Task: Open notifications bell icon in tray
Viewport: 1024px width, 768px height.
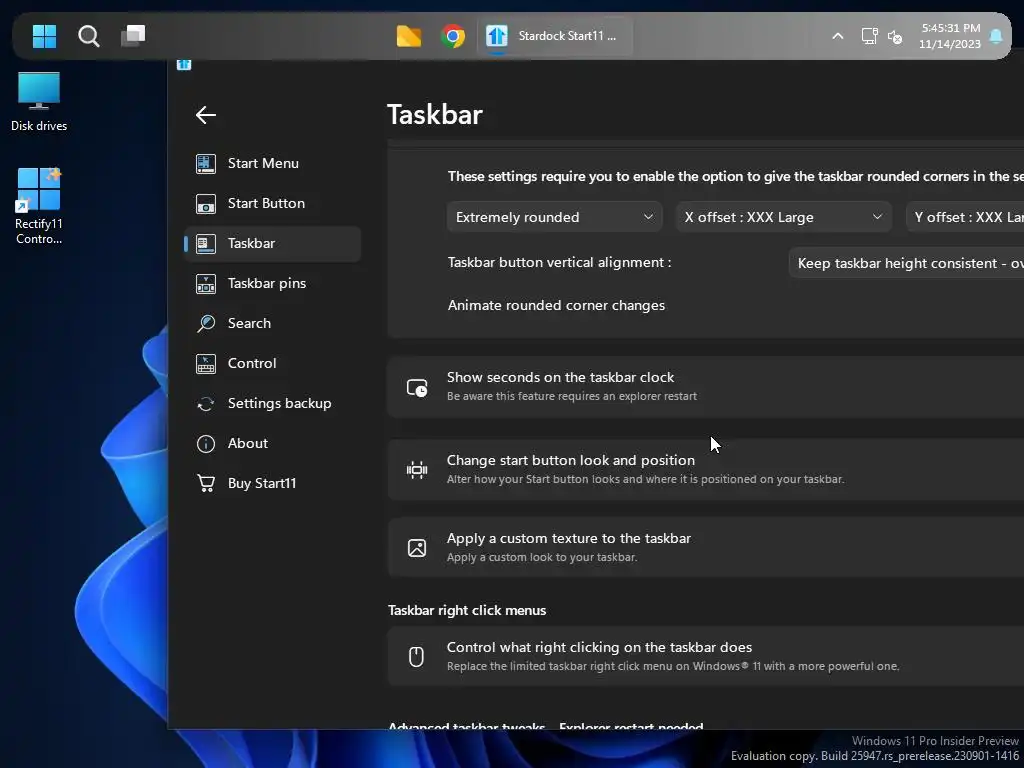Action: [x=996, y=36]
